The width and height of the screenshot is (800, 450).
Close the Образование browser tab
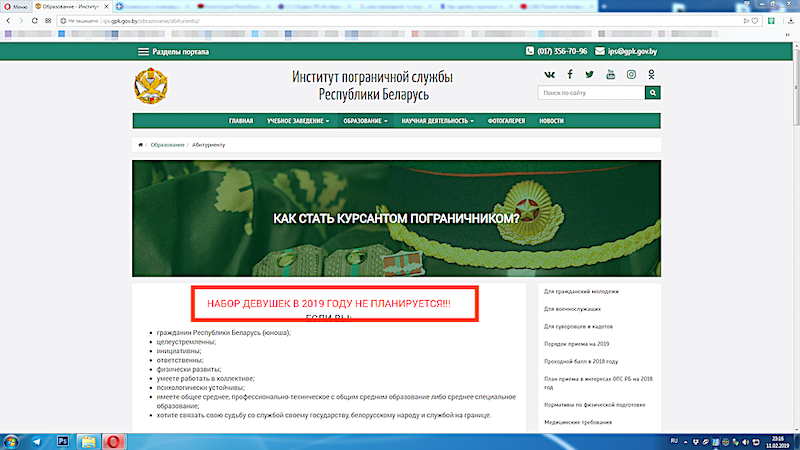[x=107, y=7]
